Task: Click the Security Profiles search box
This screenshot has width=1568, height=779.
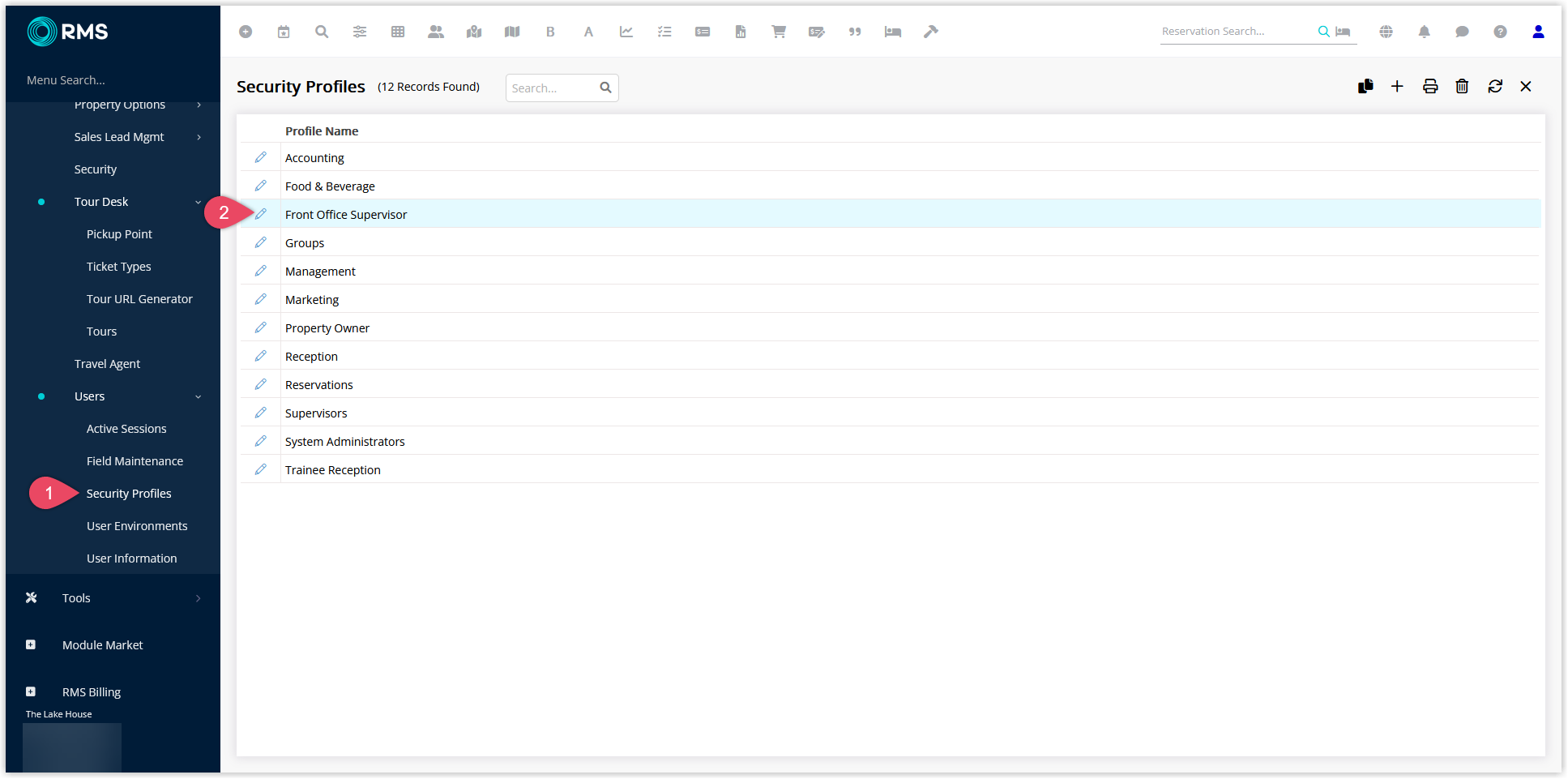Action: click(562, 88)
